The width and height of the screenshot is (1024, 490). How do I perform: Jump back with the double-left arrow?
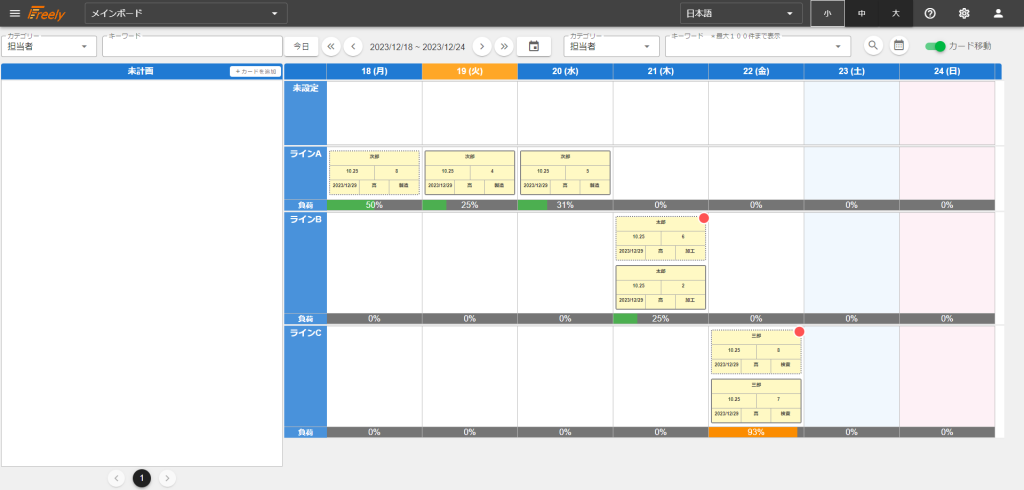click(x=331, y=46)
